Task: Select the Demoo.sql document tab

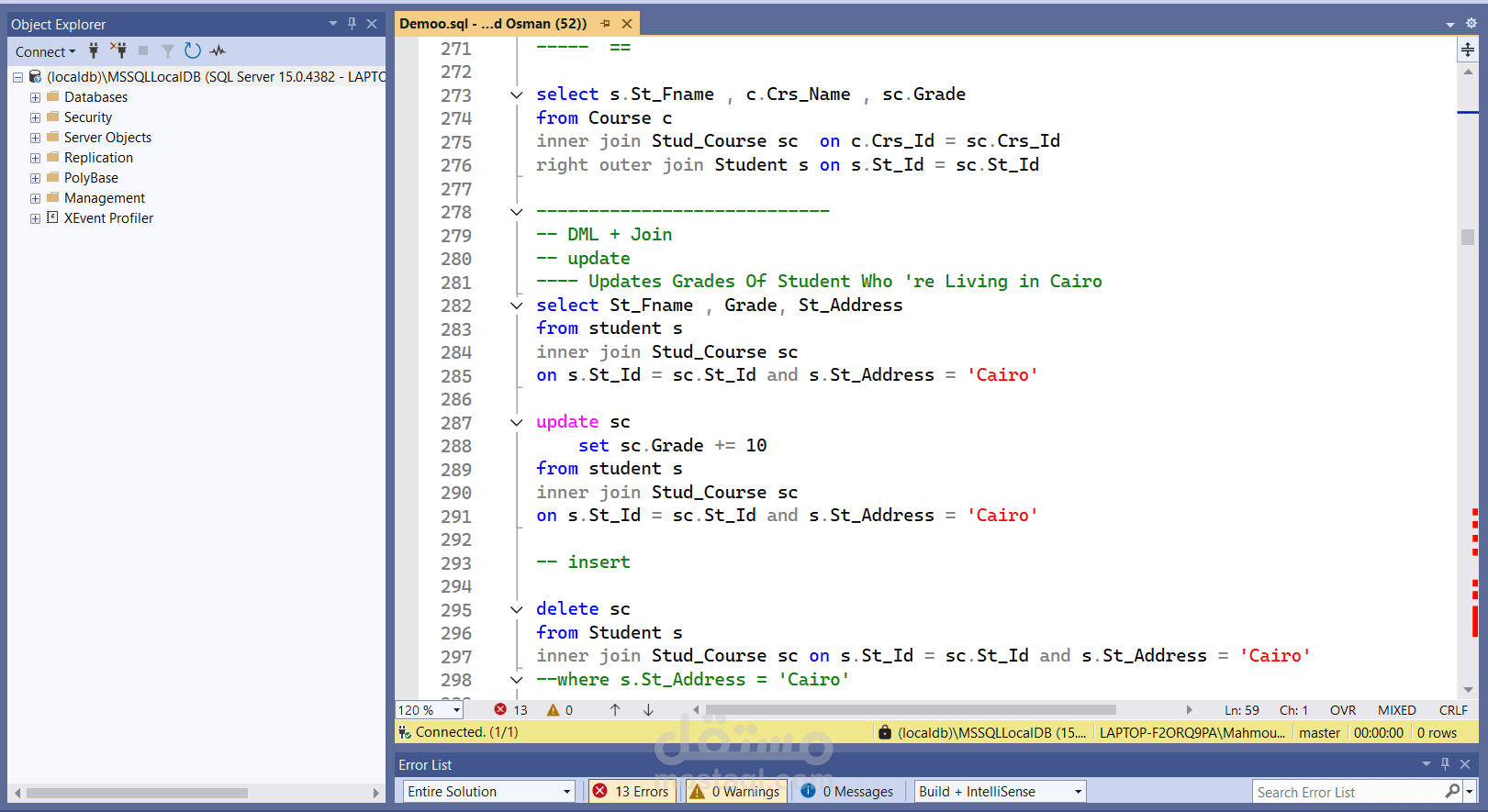Action: pyautogui.click(x=494, y=24)
